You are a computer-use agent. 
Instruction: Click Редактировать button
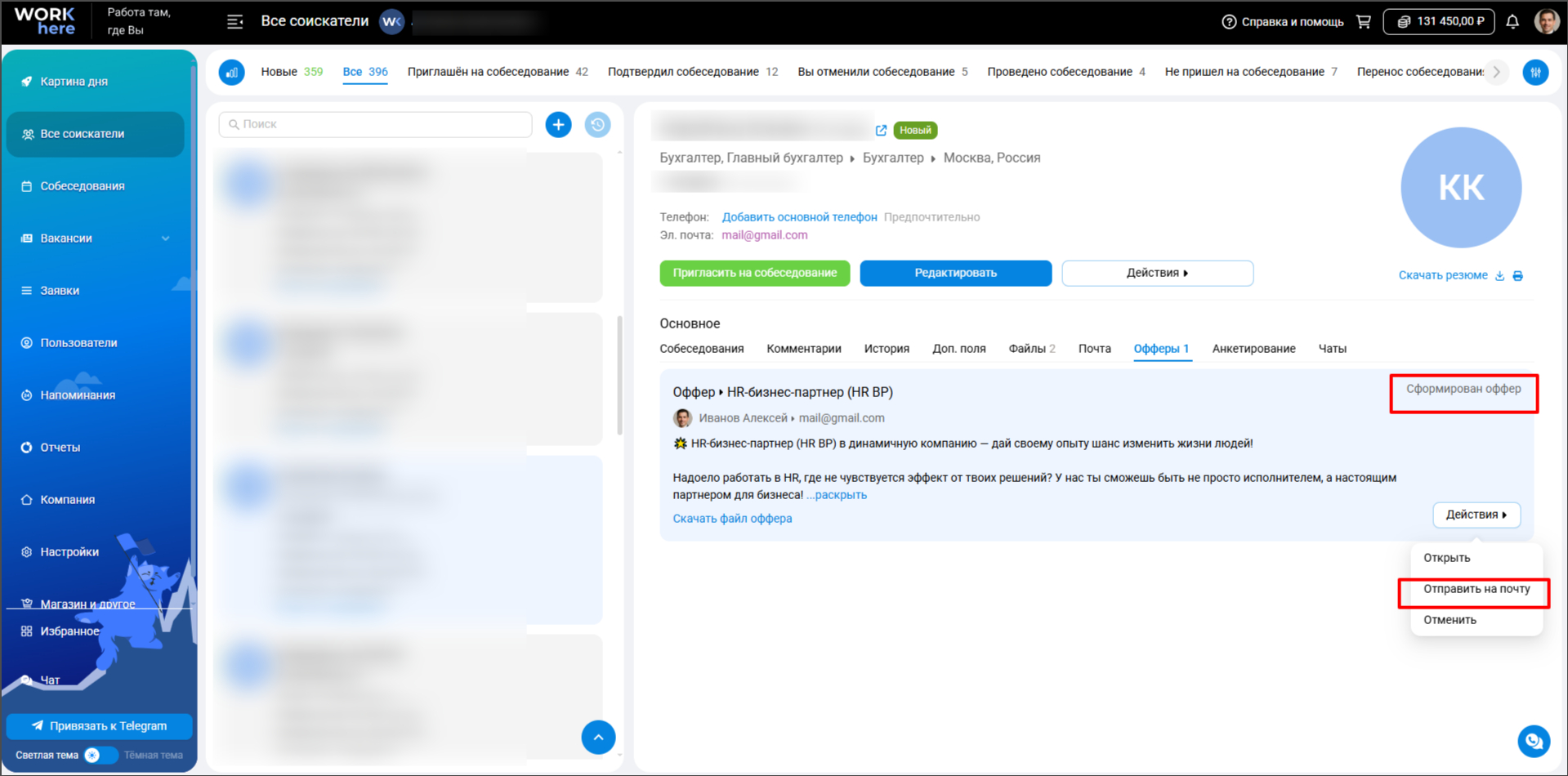point(956,273)
